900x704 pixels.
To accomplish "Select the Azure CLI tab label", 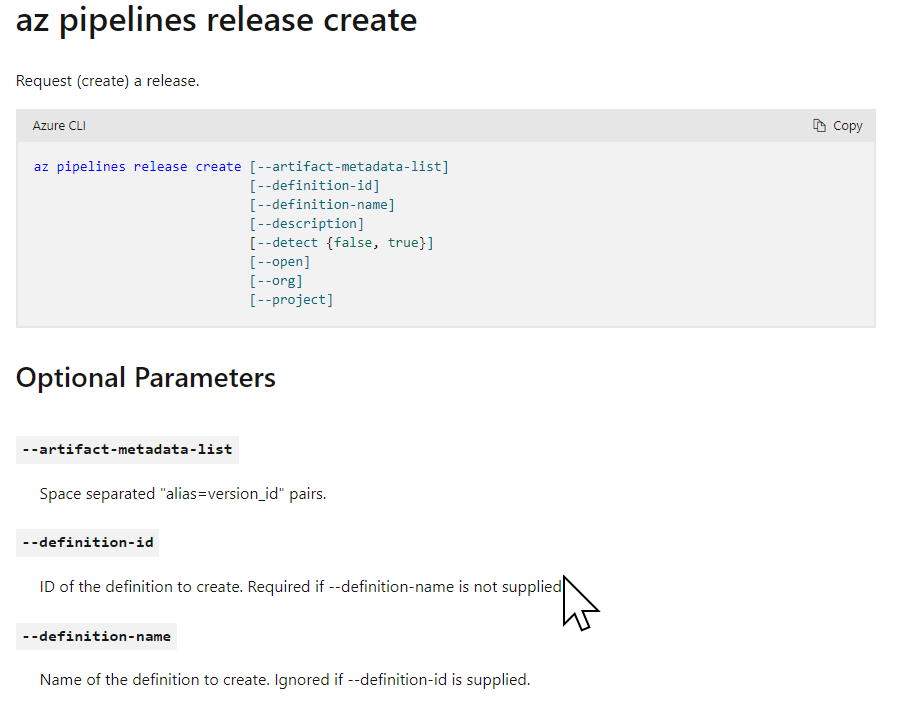I will click(58, 125).
